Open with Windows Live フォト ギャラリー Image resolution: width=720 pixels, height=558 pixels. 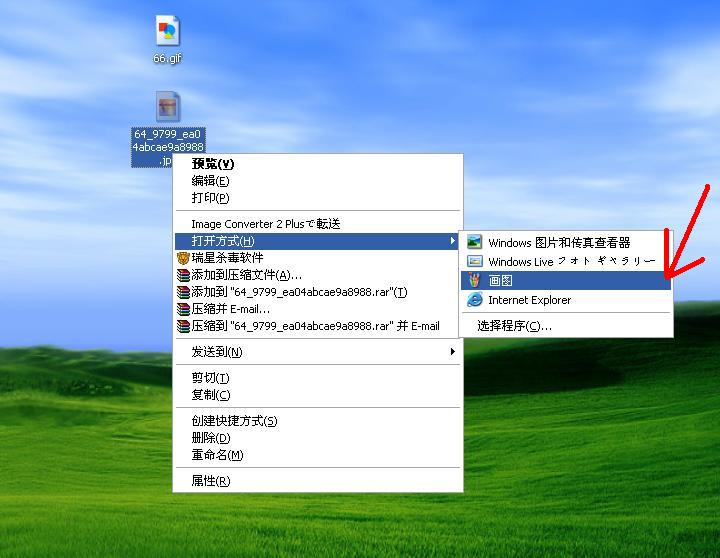tap(566, 261)
